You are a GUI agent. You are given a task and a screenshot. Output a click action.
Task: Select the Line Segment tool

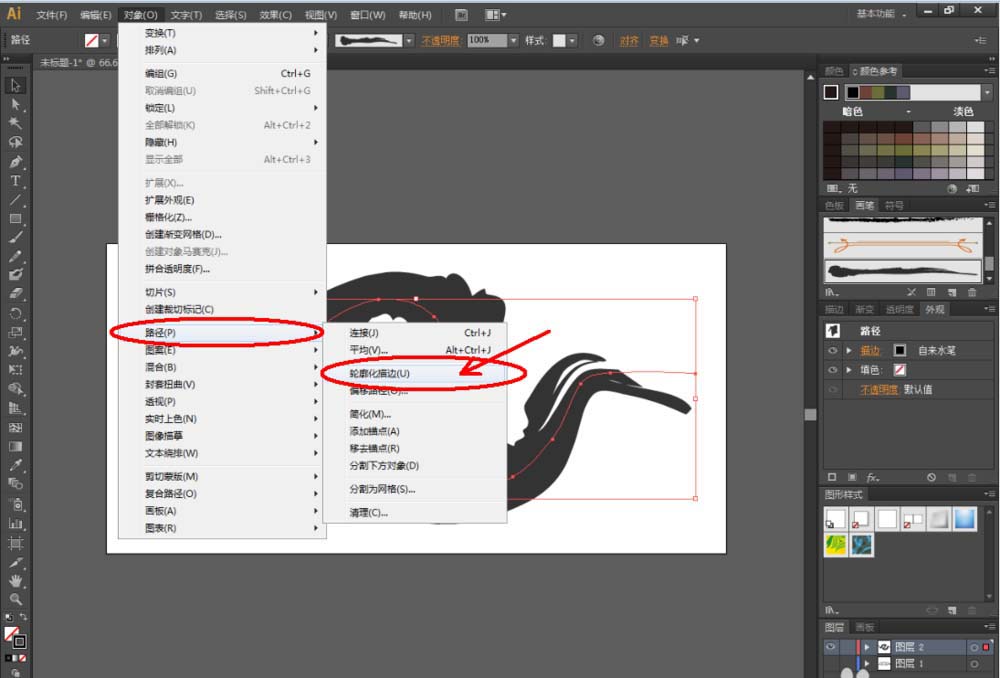coord(16,200)
